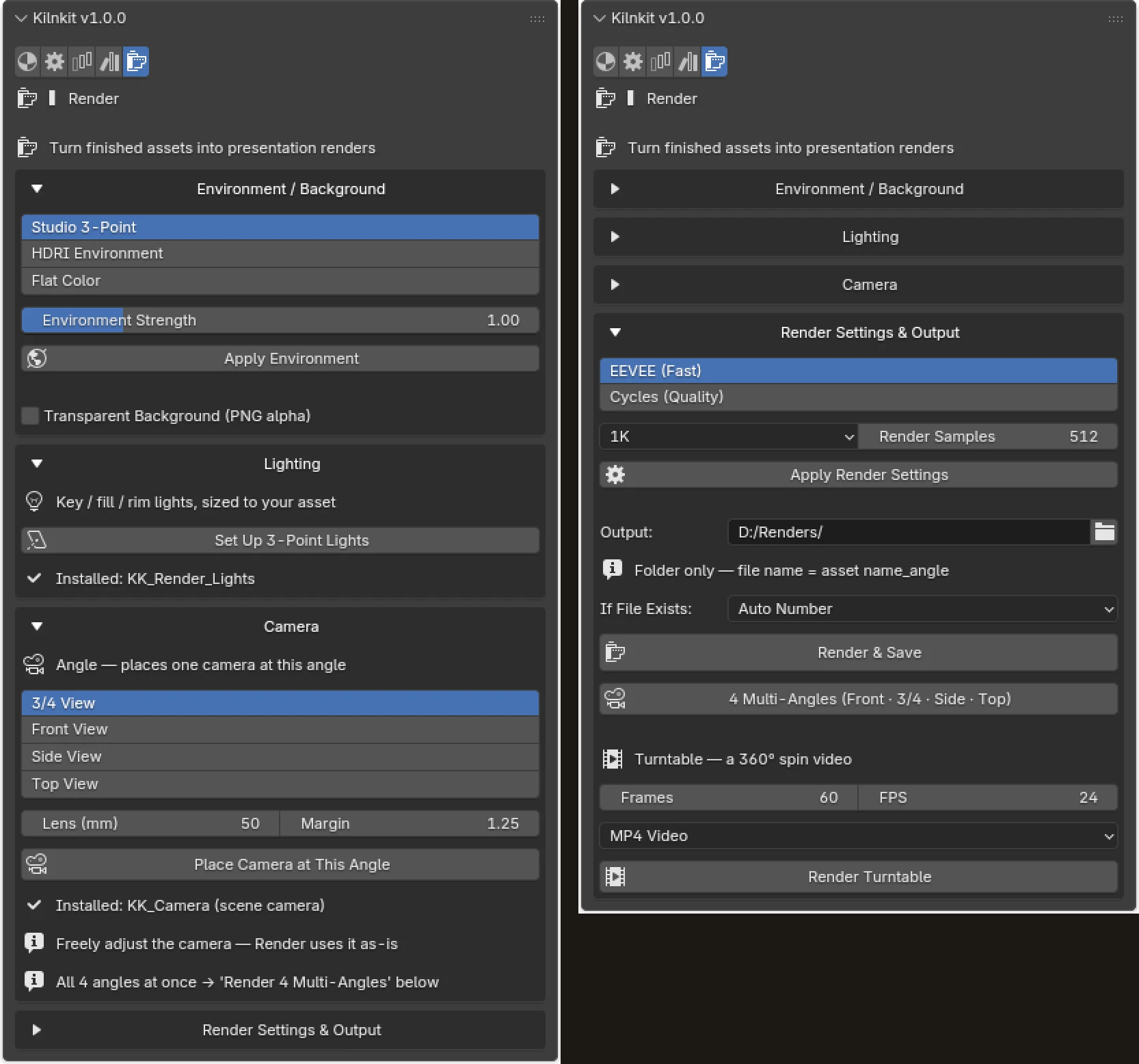1139x1064 pixels.
Task: Click the camera icon on Place Camera at This Angle
Action: point(37,864)
